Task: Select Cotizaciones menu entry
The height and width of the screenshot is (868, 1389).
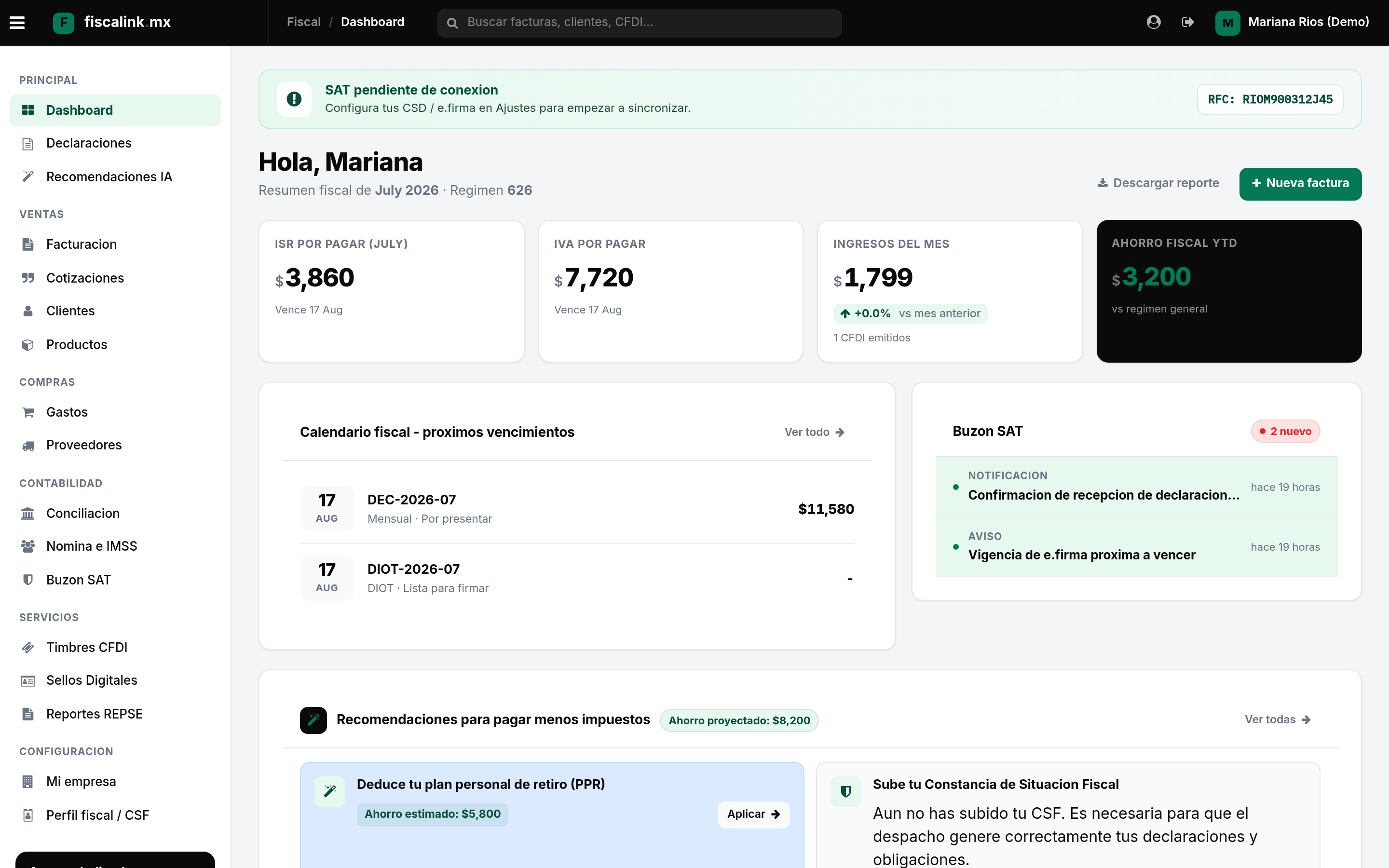Action: [x=115, y=278]
